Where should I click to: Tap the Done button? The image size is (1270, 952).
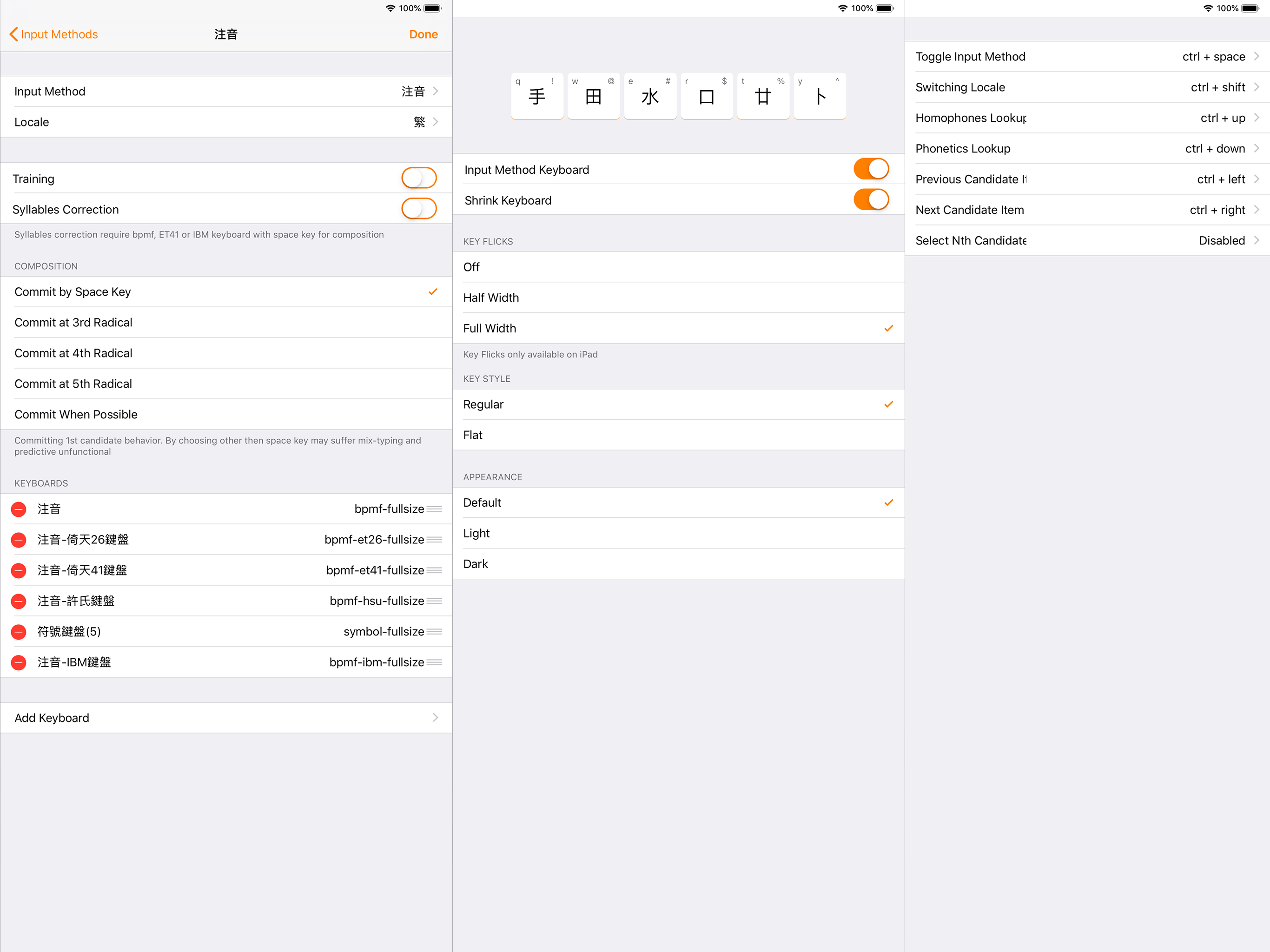tap(423, 34)
